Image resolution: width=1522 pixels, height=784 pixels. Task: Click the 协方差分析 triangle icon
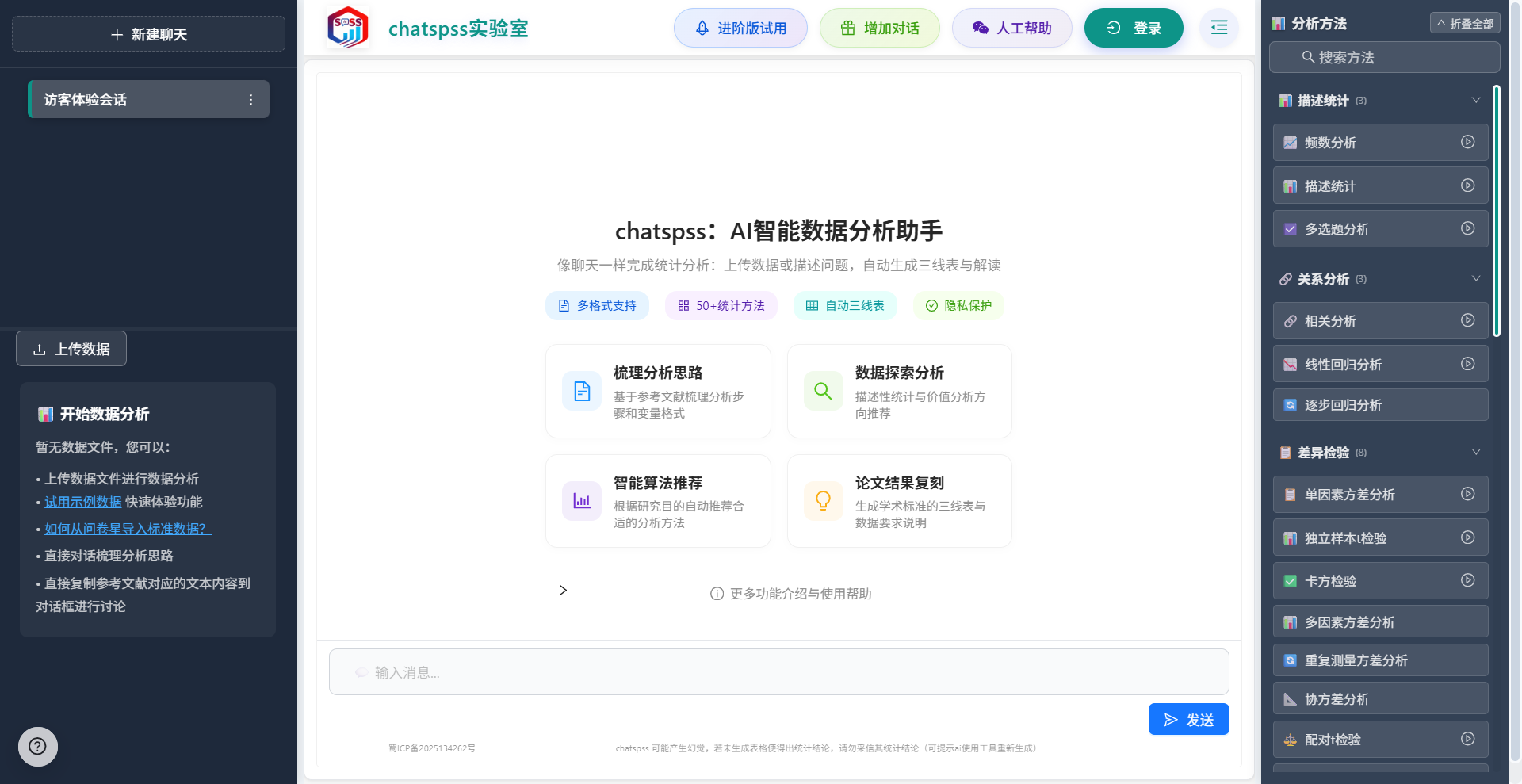(1291, 699)
